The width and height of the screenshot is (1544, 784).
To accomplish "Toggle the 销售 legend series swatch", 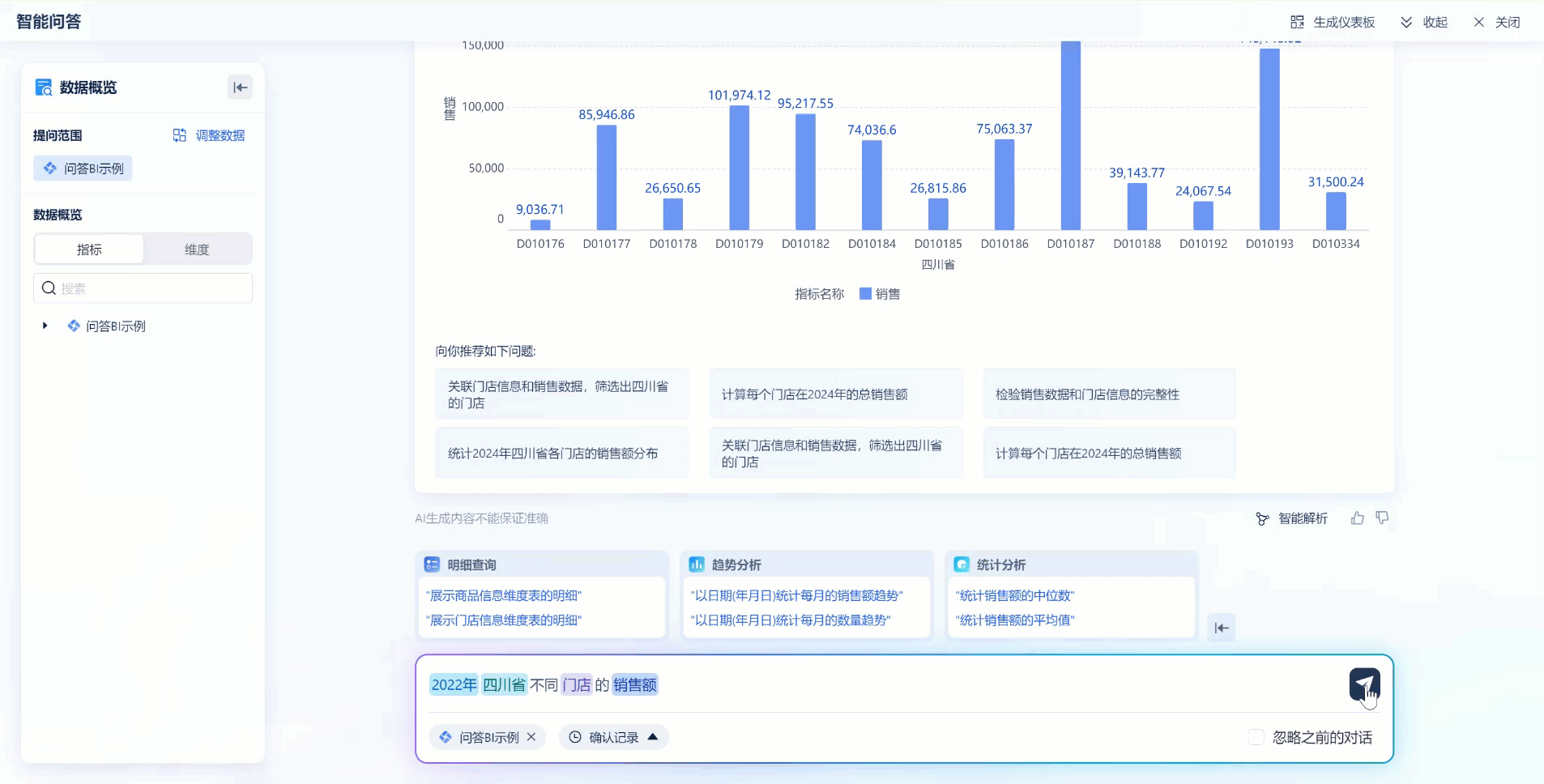I will click(x=865, y=294).
